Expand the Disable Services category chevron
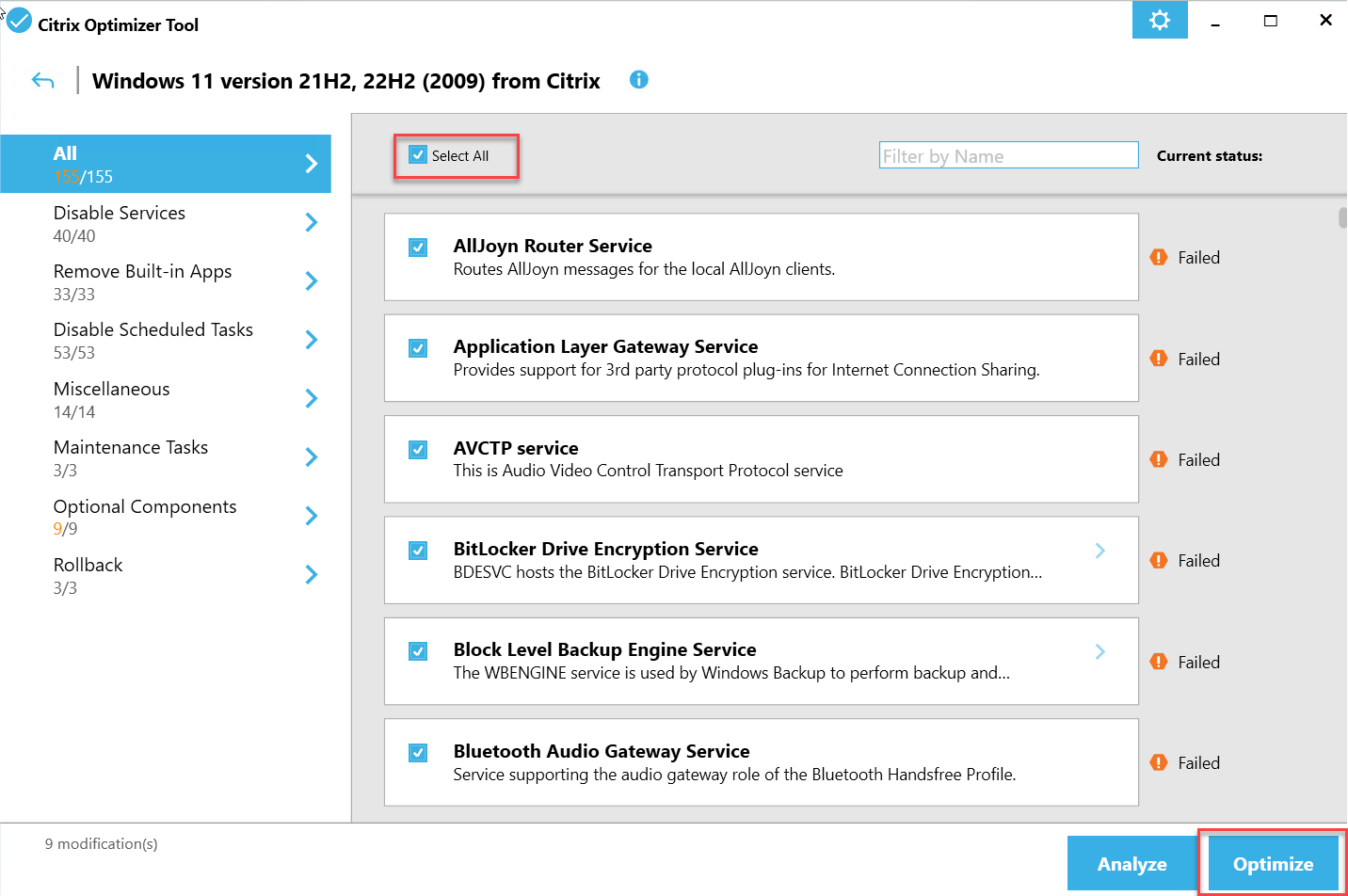 click(312, 222)
